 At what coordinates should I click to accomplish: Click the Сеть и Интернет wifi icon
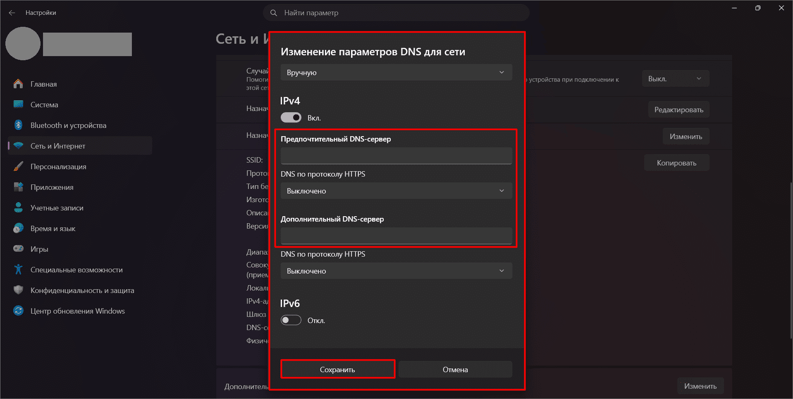click(18, 146)
